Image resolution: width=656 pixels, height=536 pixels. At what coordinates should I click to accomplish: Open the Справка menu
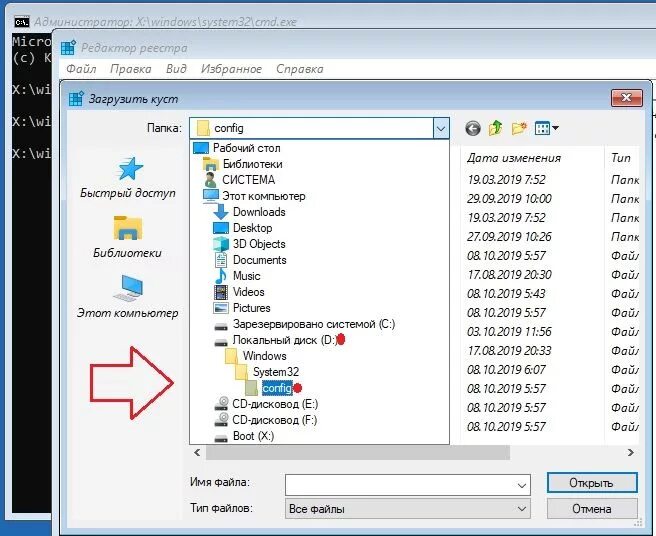click(300, 69)
